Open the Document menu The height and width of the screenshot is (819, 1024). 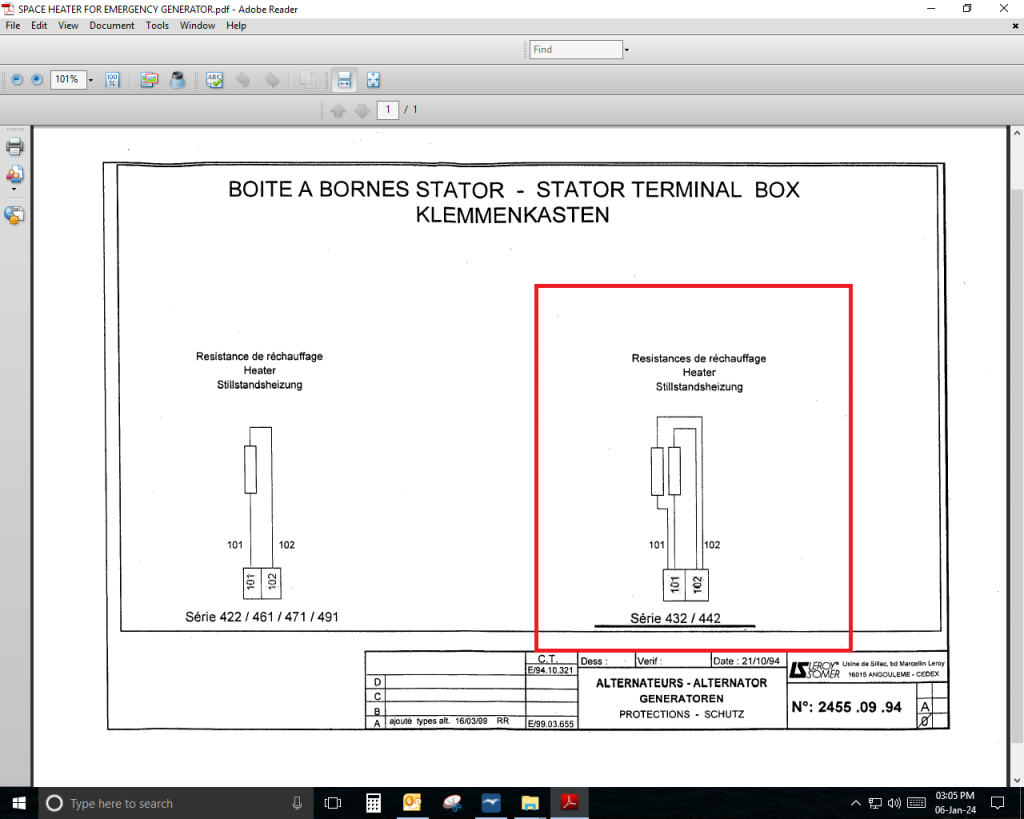[x=111, y=25]
